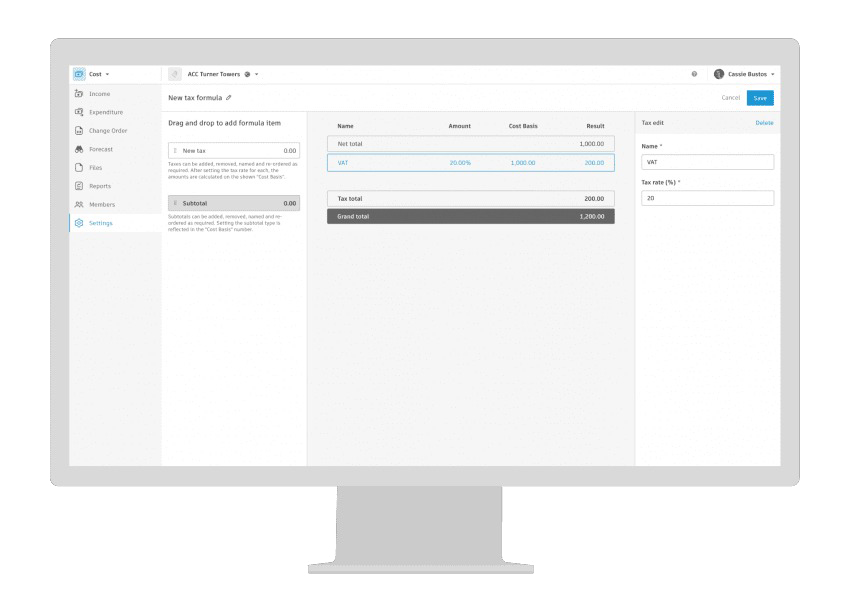855x600 pixels.
Task: Click the Expenditure sidebar icon
Action: point(79,112)
